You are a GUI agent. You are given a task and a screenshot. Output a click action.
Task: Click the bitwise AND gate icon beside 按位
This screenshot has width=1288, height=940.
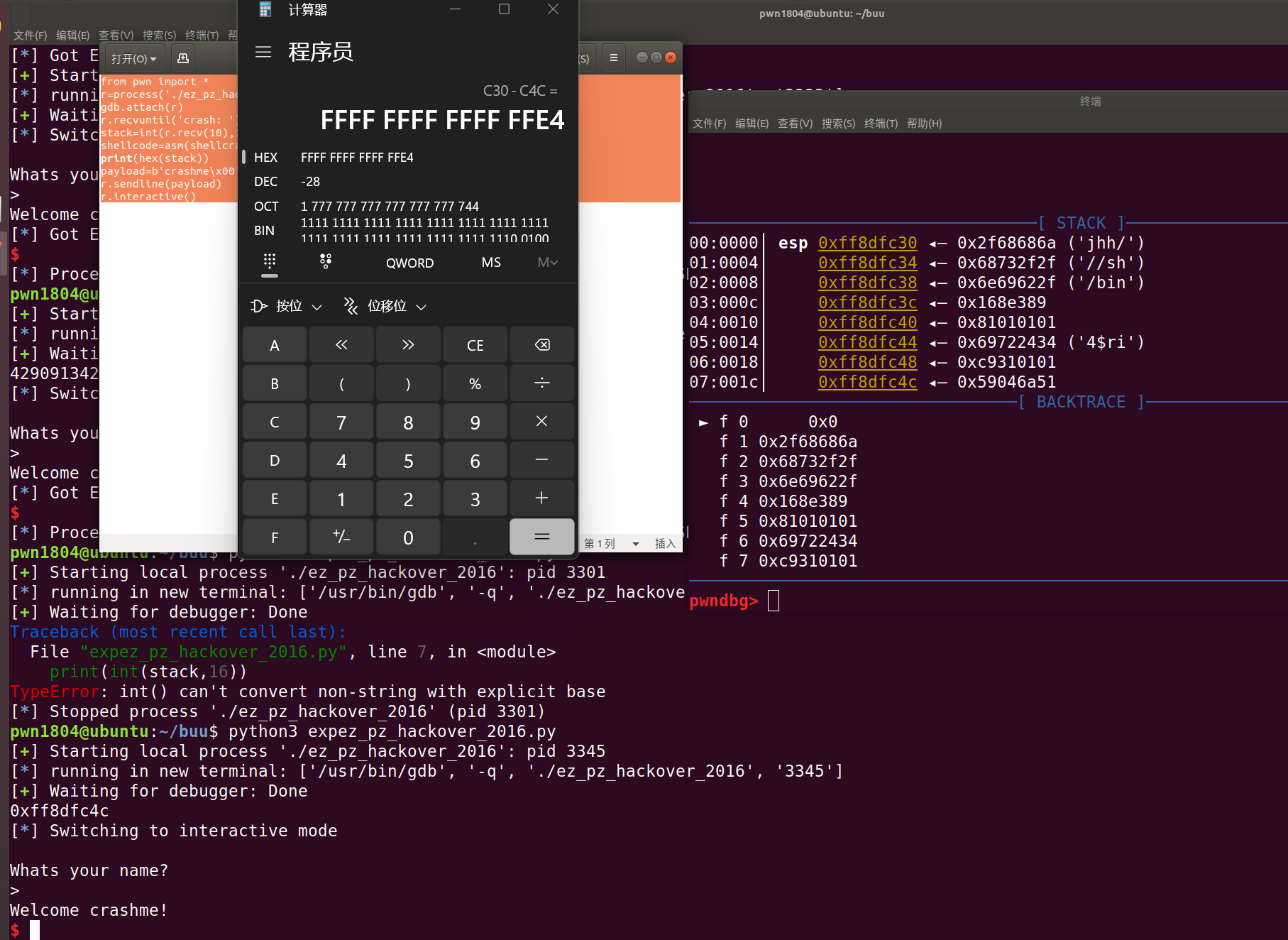pos(258,306)
